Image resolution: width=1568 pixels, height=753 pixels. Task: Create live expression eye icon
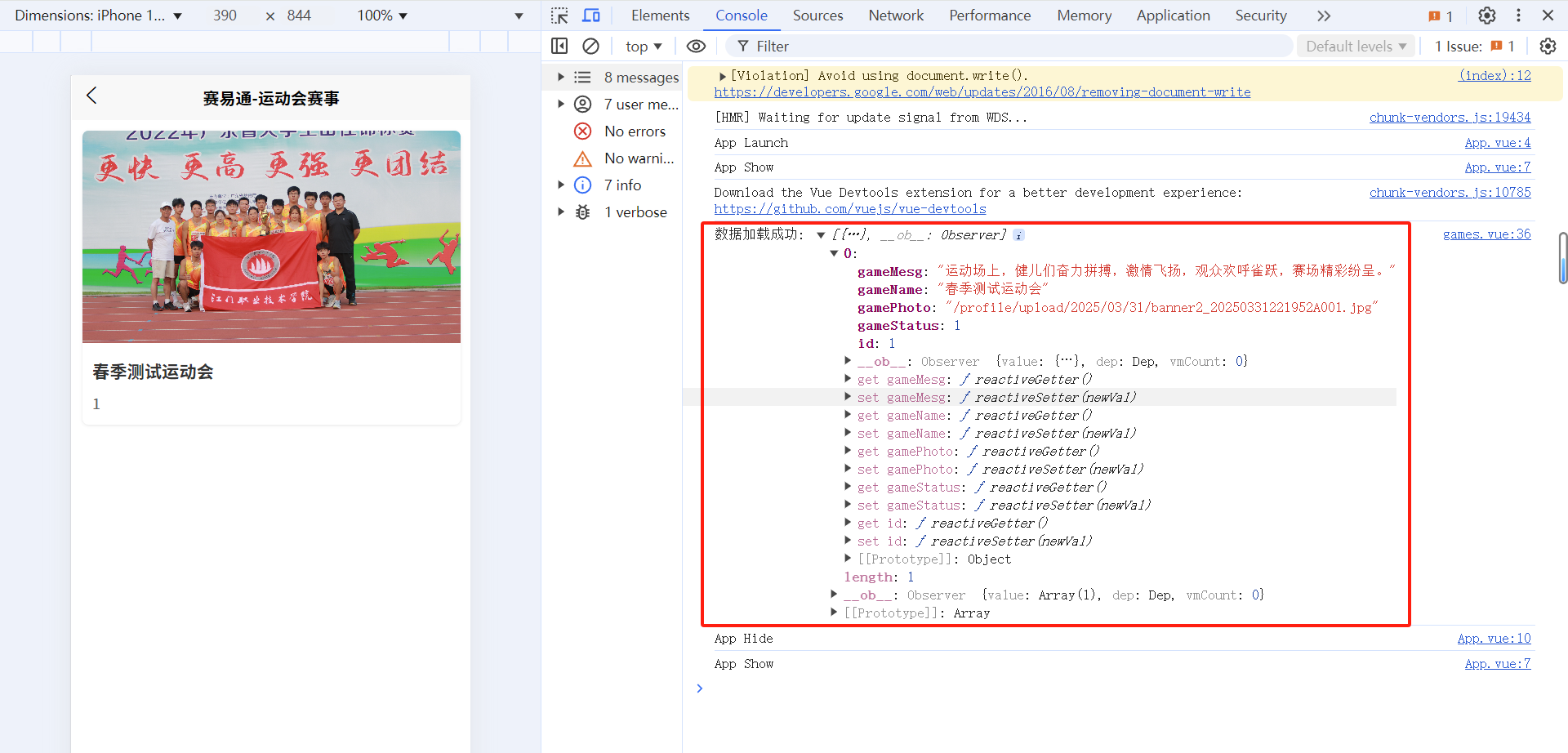tap(696, 47)
